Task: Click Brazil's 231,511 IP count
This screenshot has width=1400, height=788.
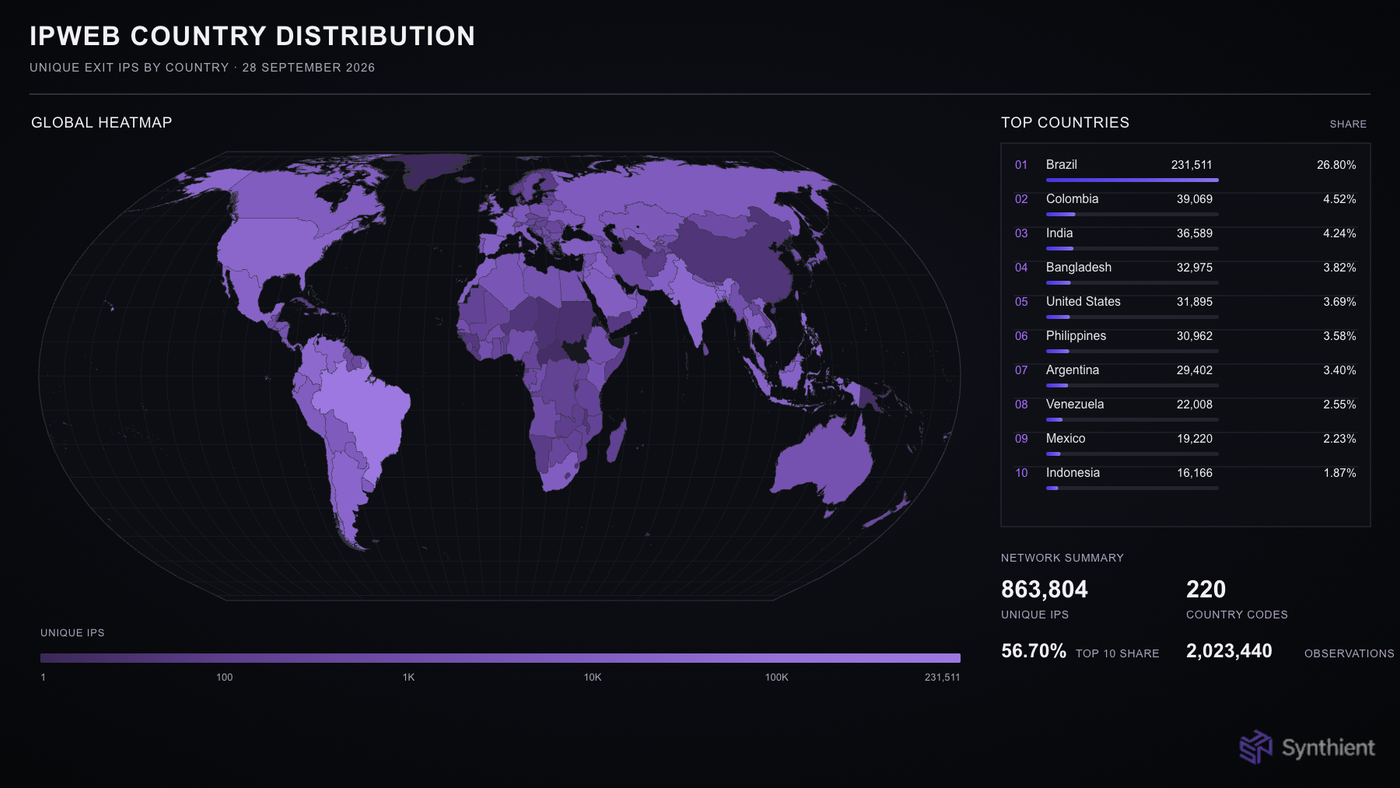Action: [x=1192, y=165]
